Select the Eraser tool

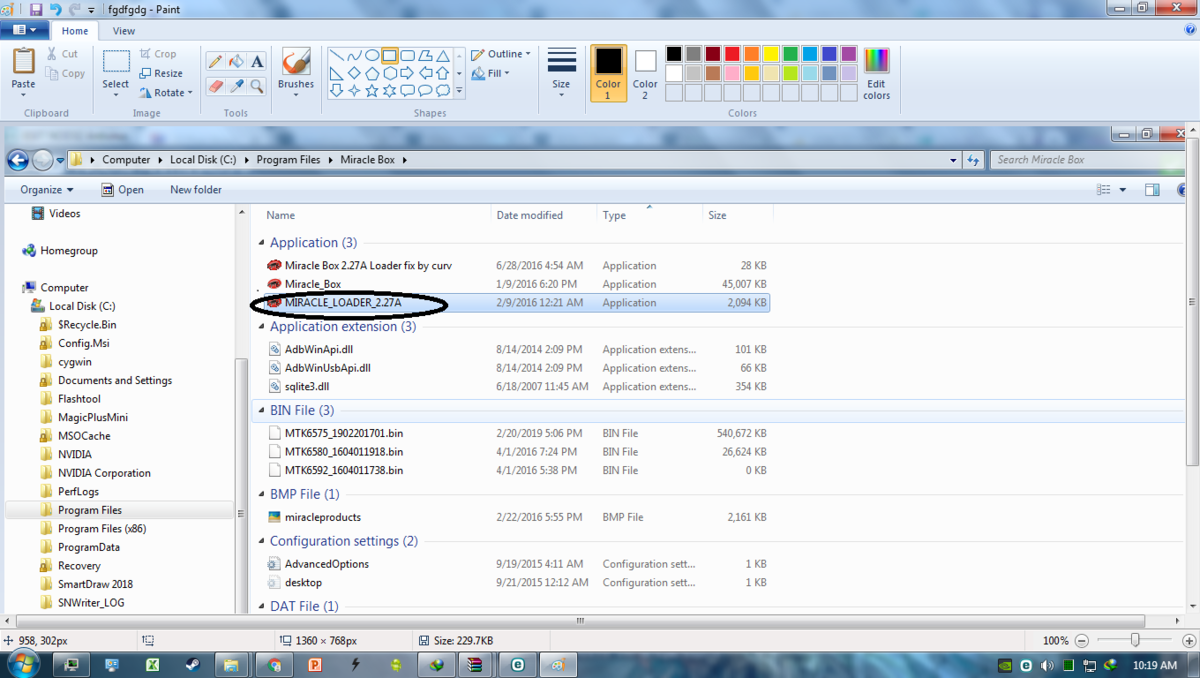pos(215,87)
